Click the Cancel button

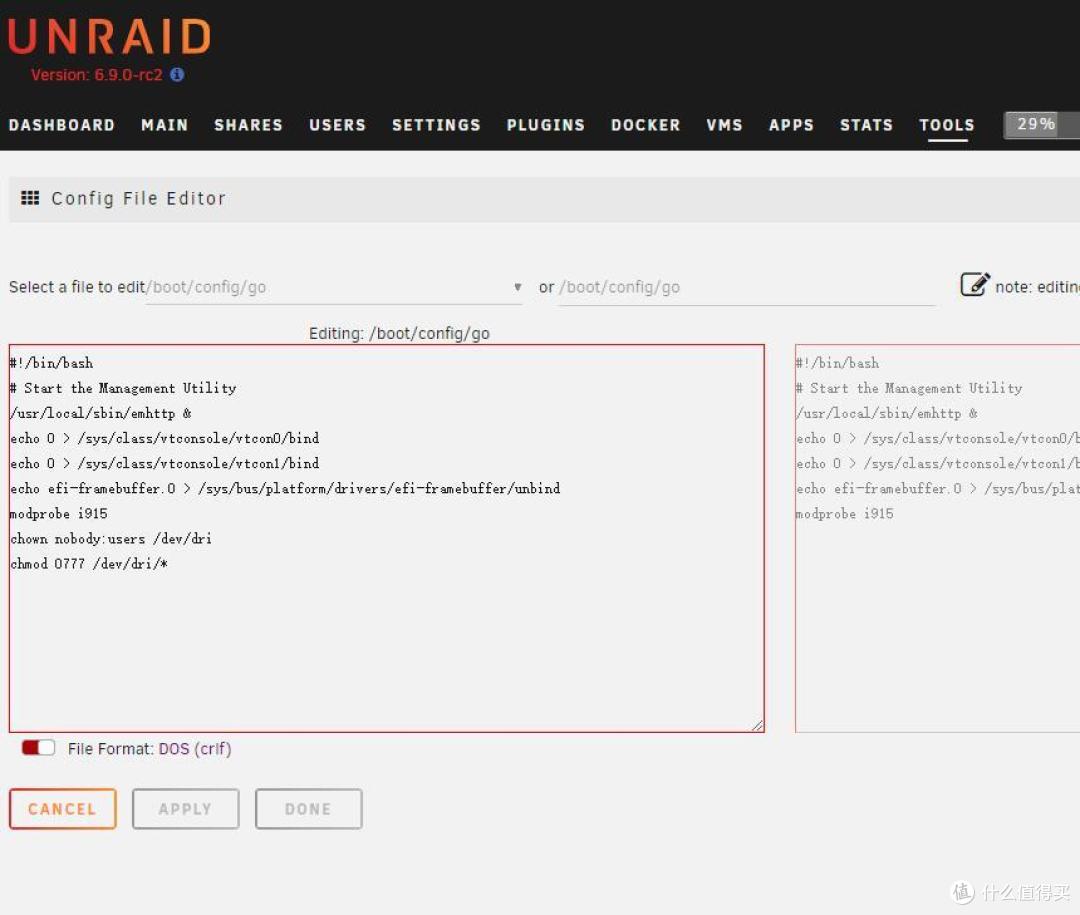pos(62,809)
